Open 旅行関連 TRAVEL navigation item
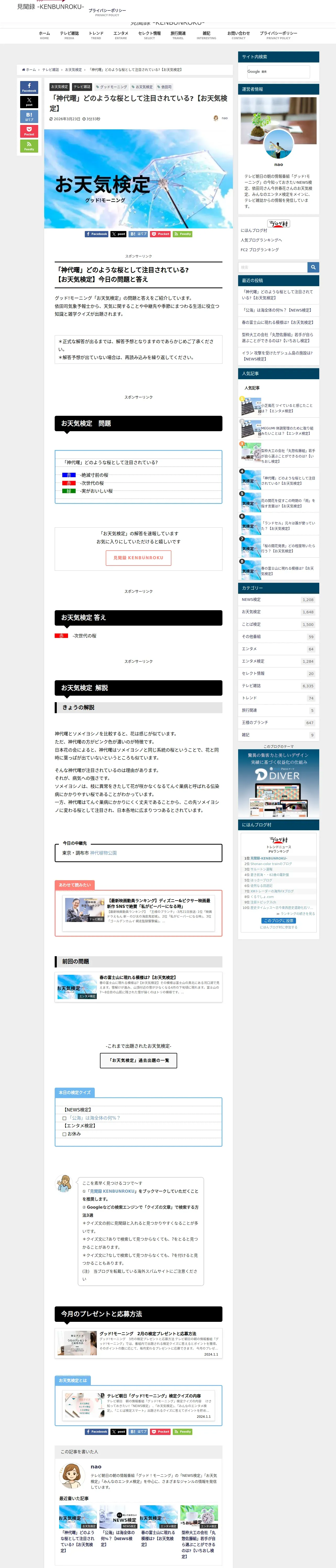This screenshot has width=336, height=1568. (178, 35)
